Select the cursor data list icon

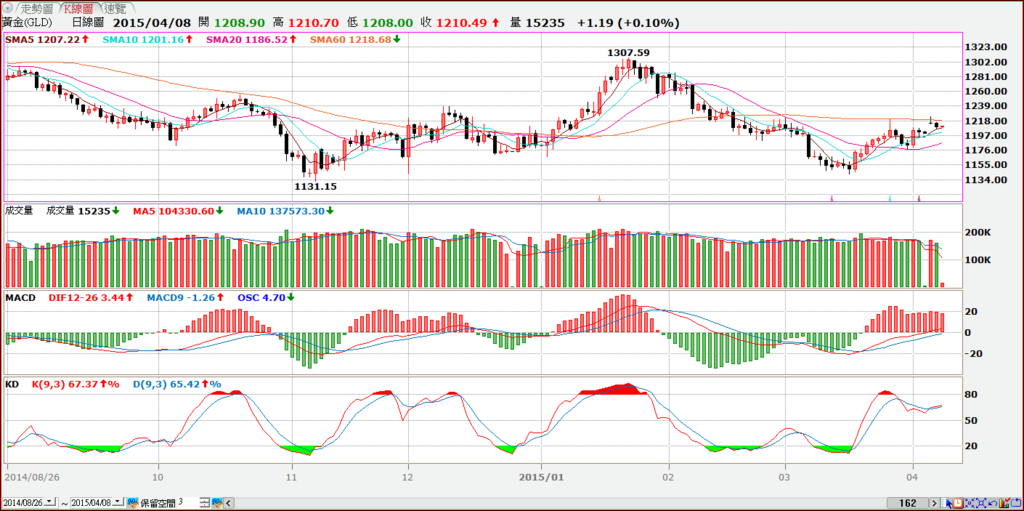946,503
